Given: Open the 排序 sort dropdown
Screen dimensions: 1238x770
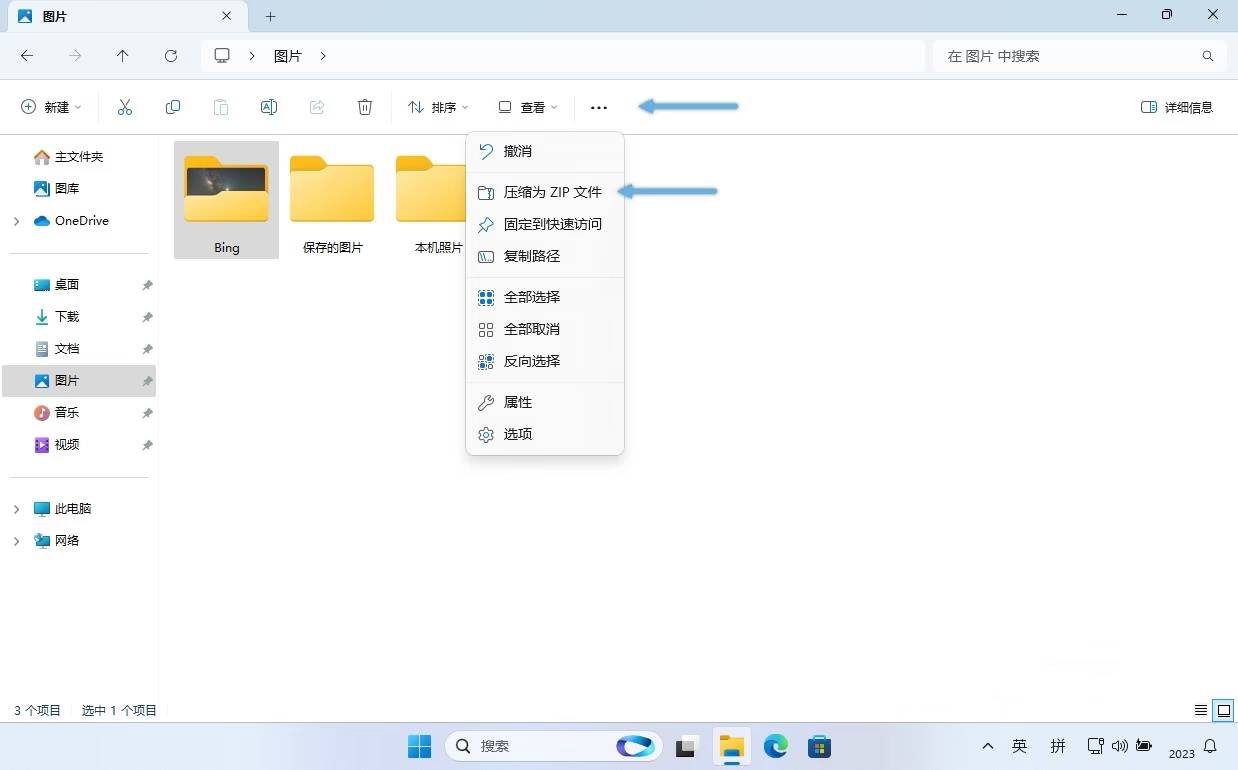Looking at the screenshot, I should (438, 107).
